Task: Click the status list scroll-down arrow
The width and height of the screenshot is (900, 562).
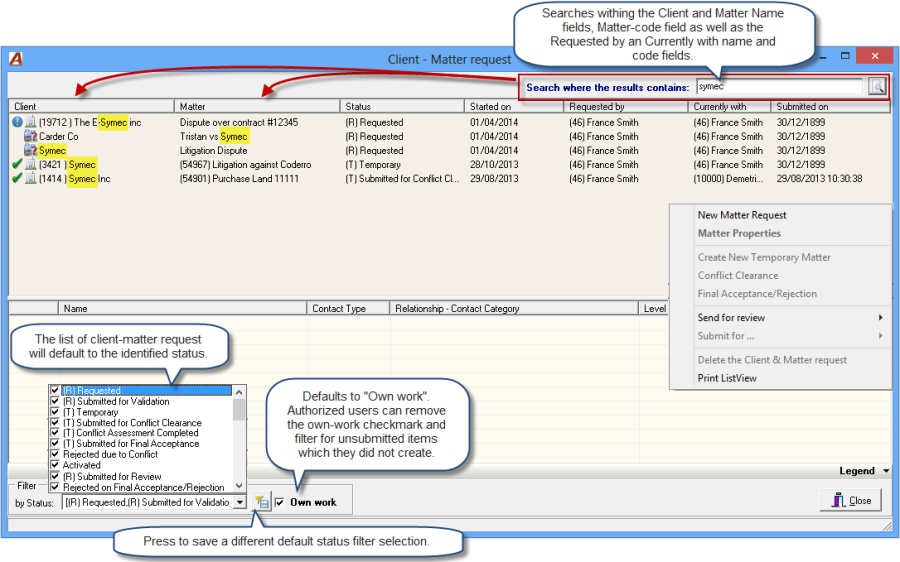Action: 239,486
